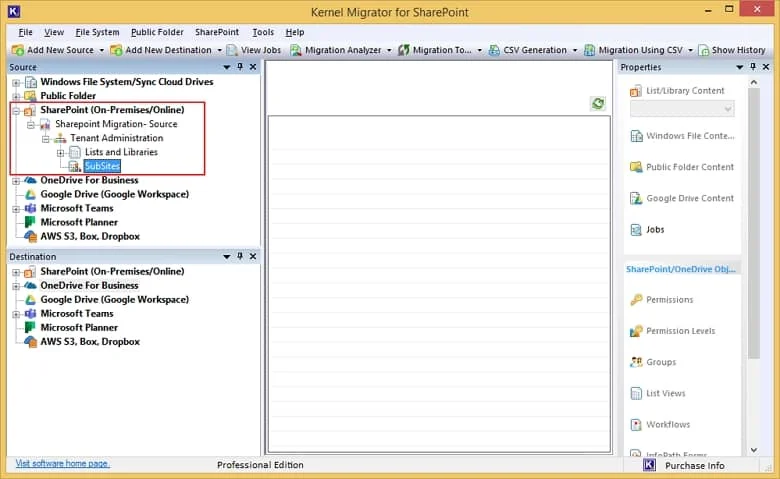This screenshot has width=780, height=479.
Task: Click the List Views icon
Action: (x=636, y=393)
